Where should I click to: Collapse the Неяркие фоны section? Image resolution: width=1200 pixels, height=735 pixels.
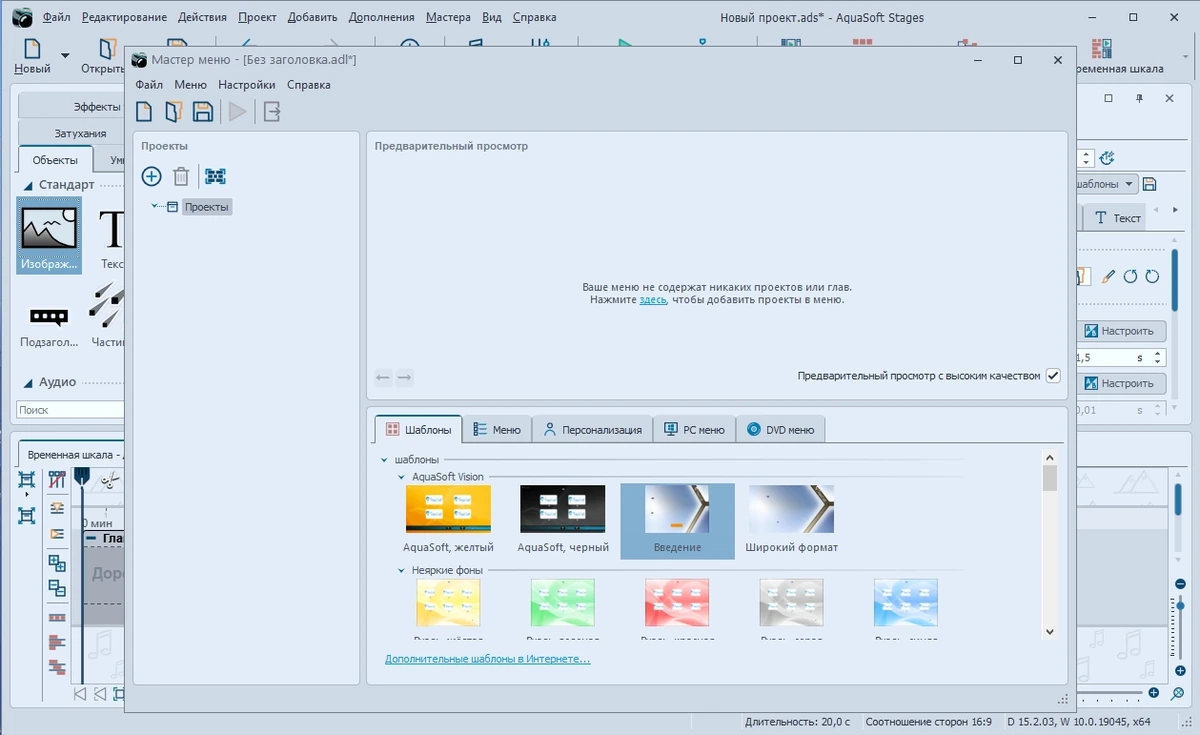[402, 570]
